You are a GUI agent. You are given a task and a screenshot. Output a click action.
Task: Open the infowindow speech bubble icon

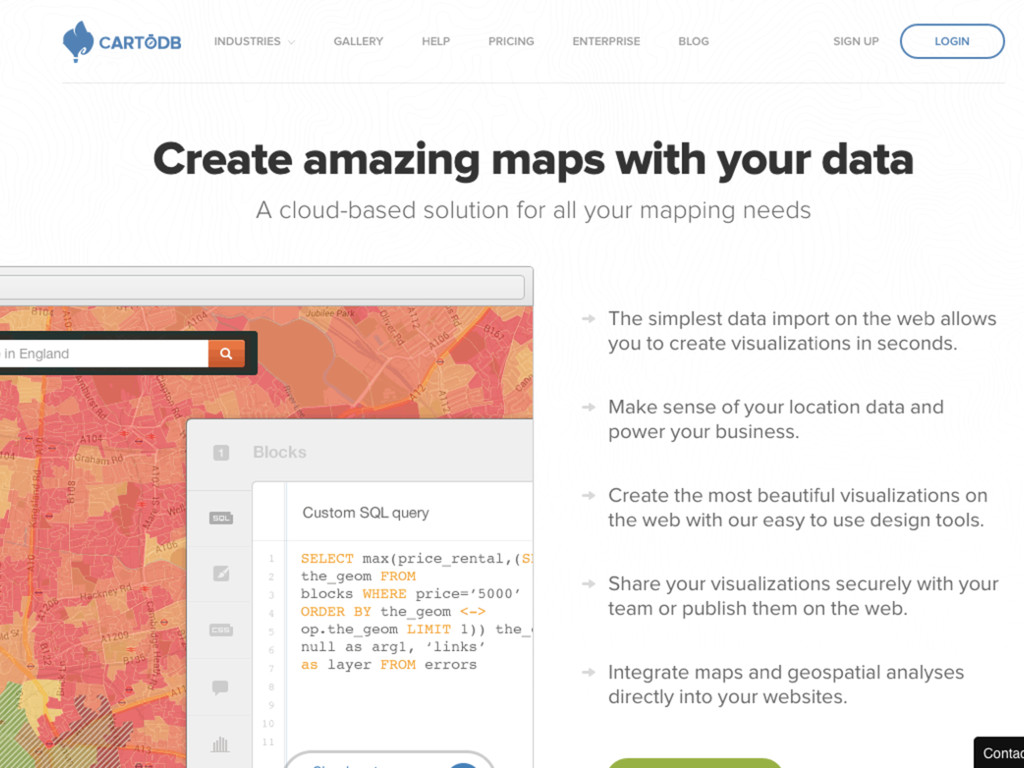(220, 687)
